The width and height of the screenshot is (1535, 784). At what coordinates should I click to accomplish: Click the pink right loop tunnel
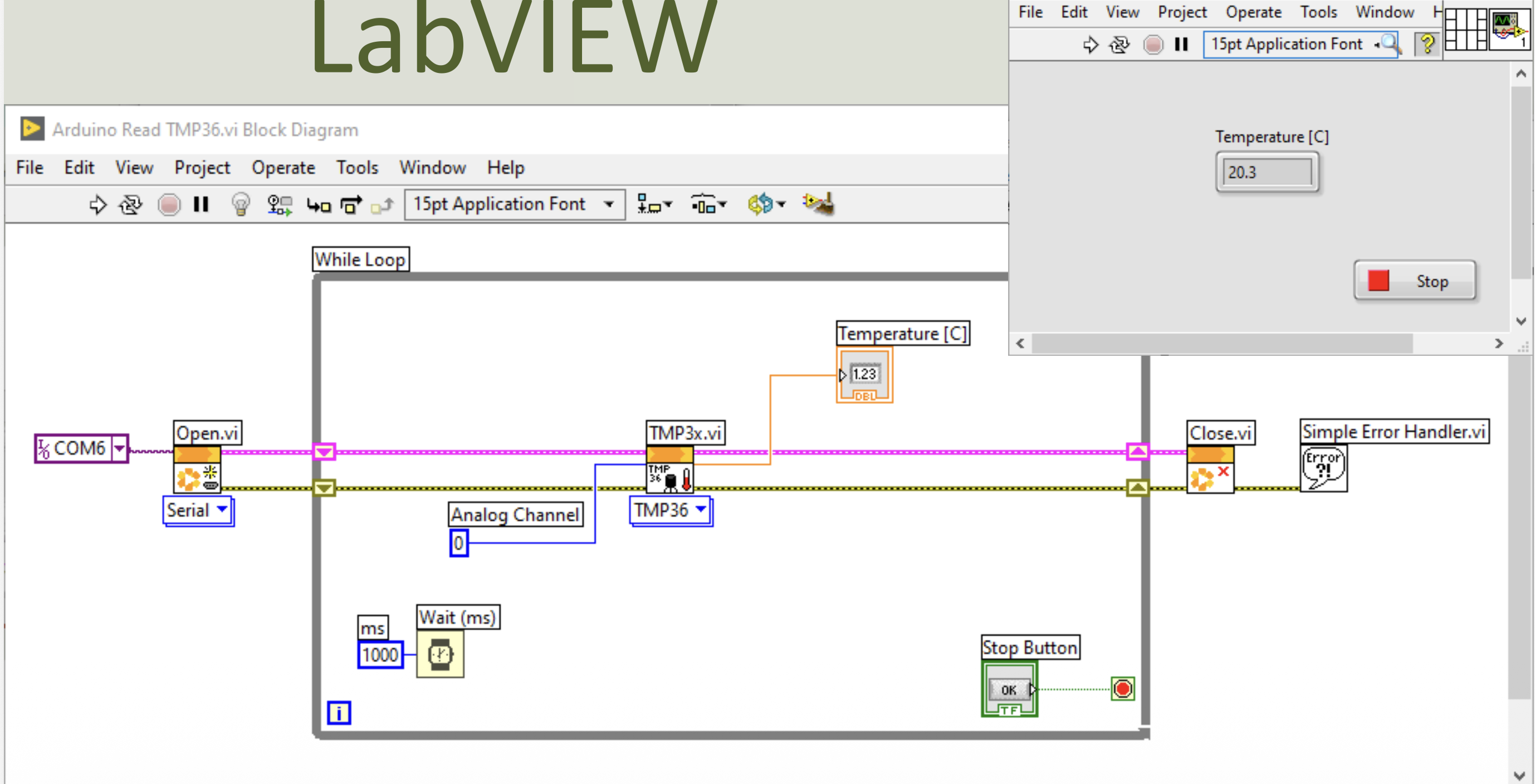1137,452
